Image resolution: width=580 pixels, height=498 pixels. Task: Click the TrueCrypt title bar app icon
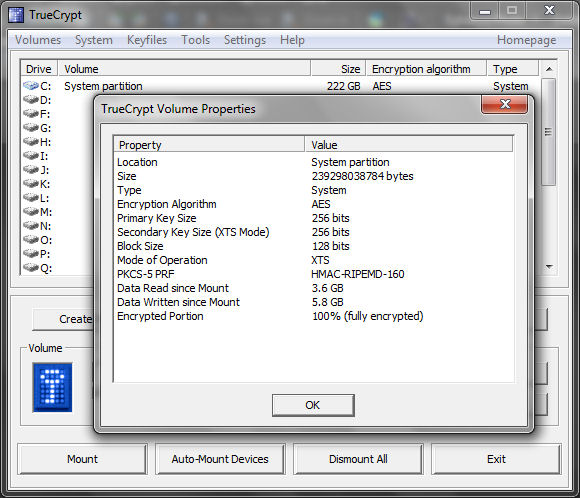(16, 15)
